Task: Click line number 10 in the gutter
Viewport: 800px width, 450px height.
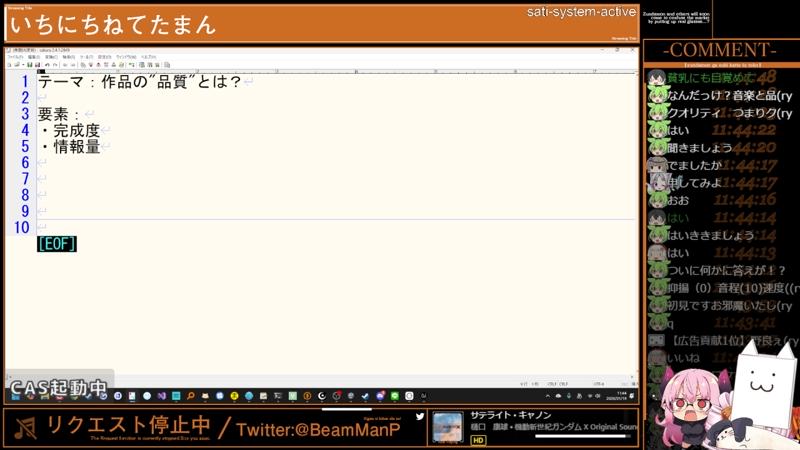Action: [22, 228]
